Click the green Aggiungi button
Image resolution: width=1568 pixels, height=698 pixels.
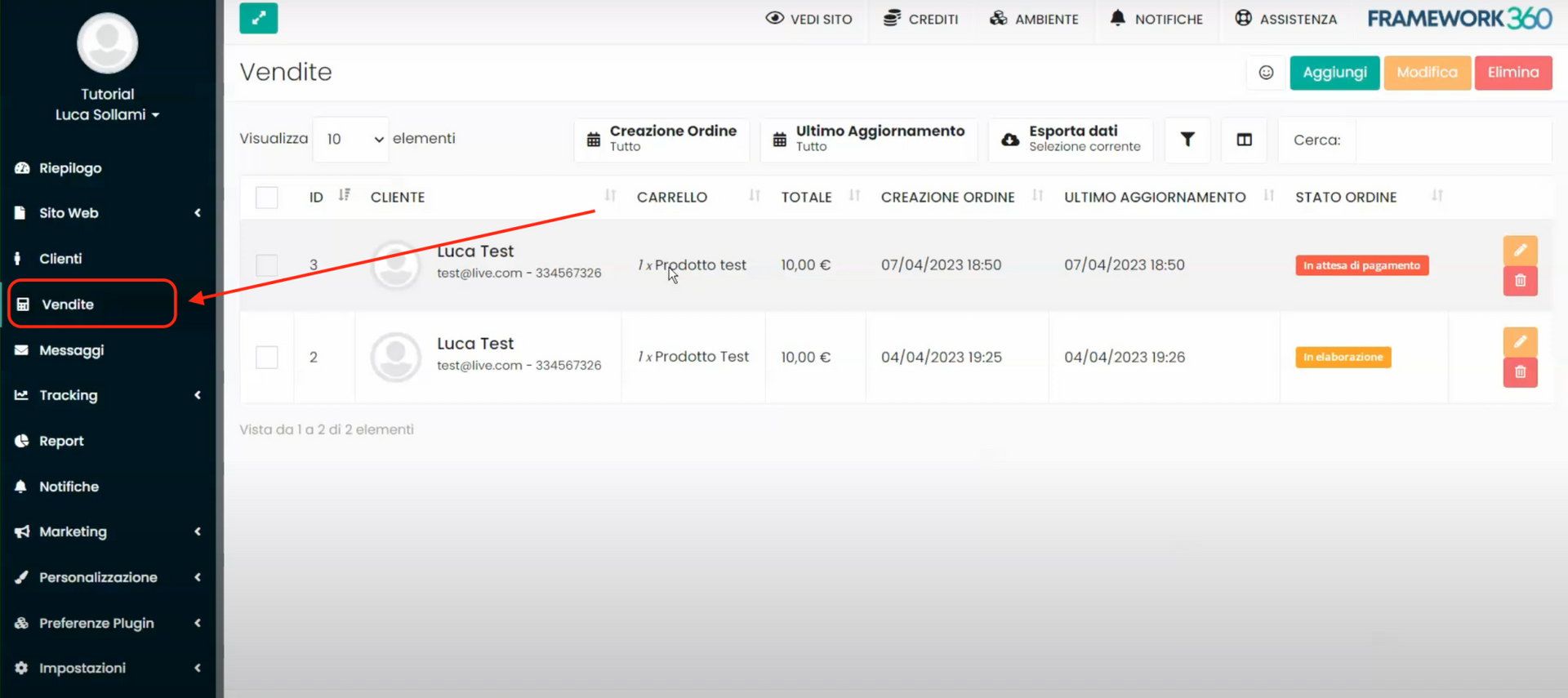point(1334,73)
